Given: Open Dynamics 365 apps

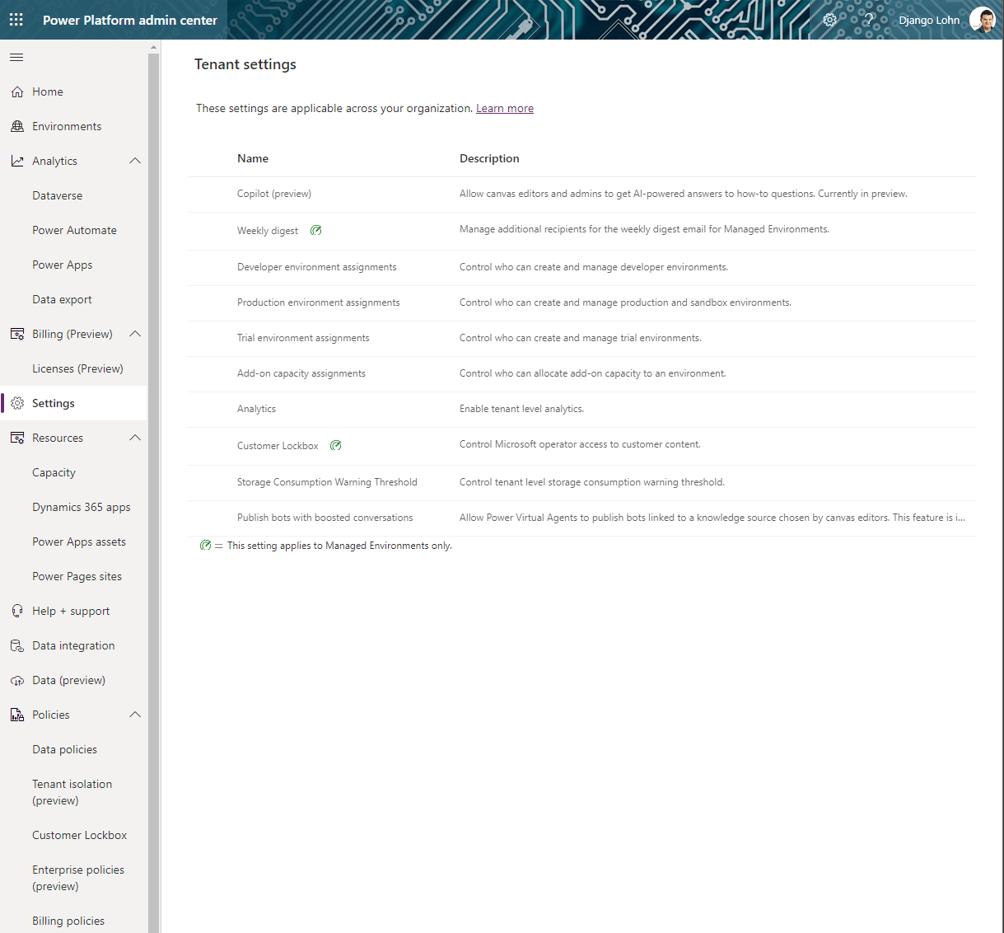Looking at the screenshot, I should point(81,507).
